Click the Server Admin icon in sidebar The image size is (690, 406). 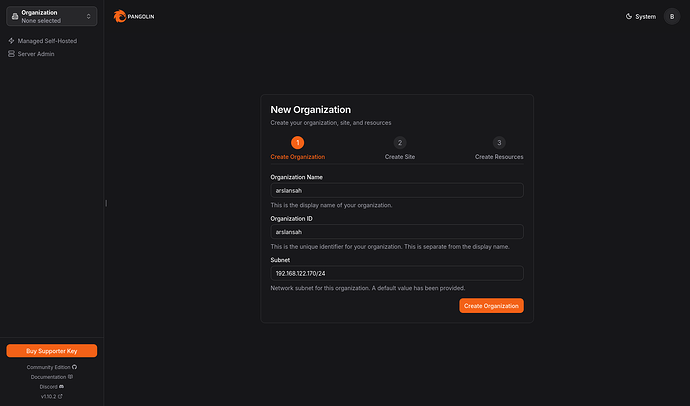coord(11,53)
